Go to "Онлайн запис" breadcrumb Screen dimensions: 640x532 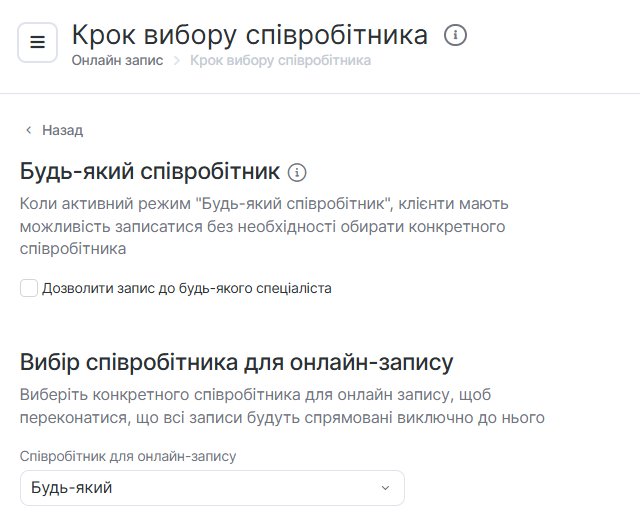click(x=118, y=60)
